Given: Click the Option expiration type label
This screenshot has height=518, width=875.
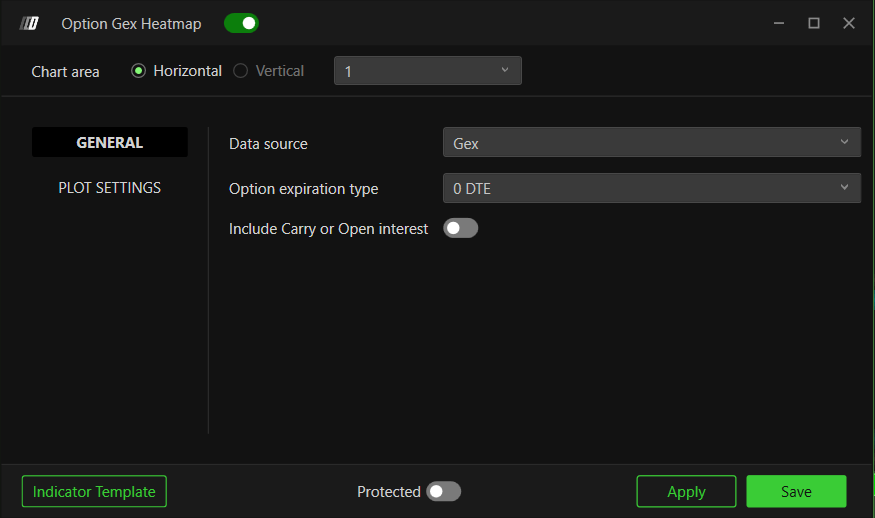Looking at the screenshot, I should pyautogui.click(x=304, y=189).
